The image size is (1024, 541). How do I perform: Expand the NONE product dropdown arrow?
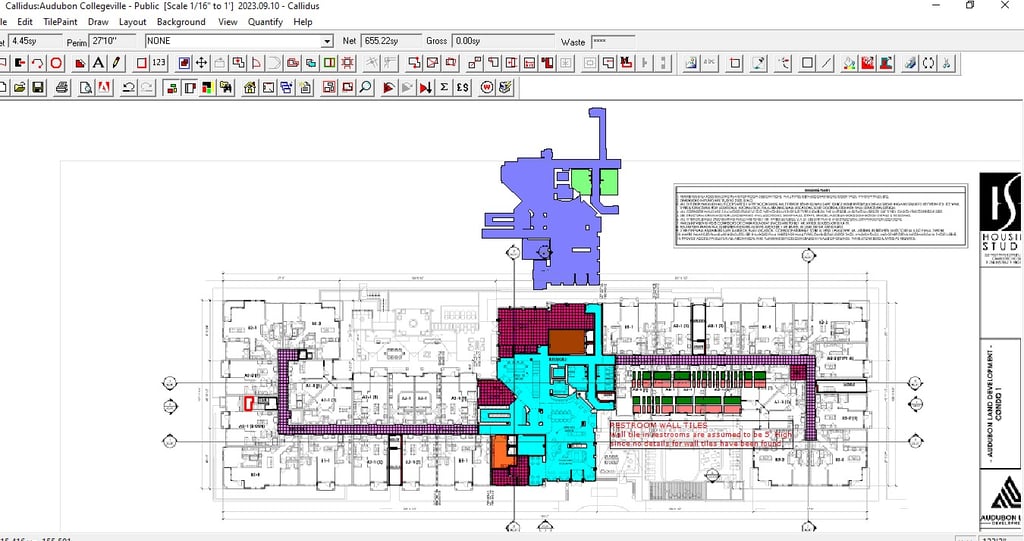coord(327,41)
